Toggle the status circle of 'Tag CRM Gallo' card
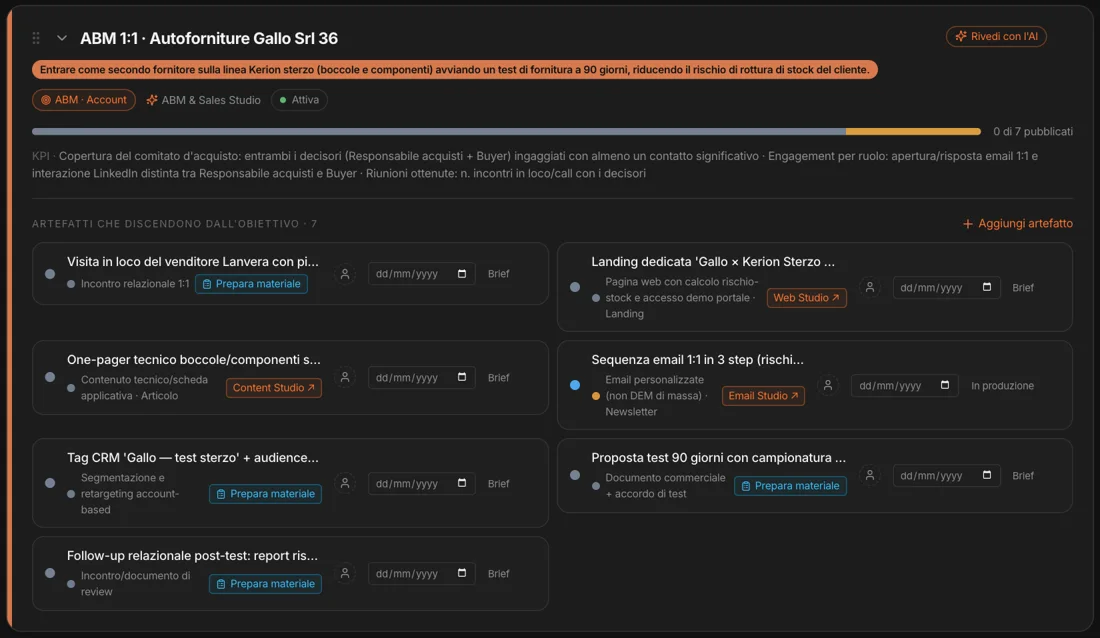 point(50,483)
